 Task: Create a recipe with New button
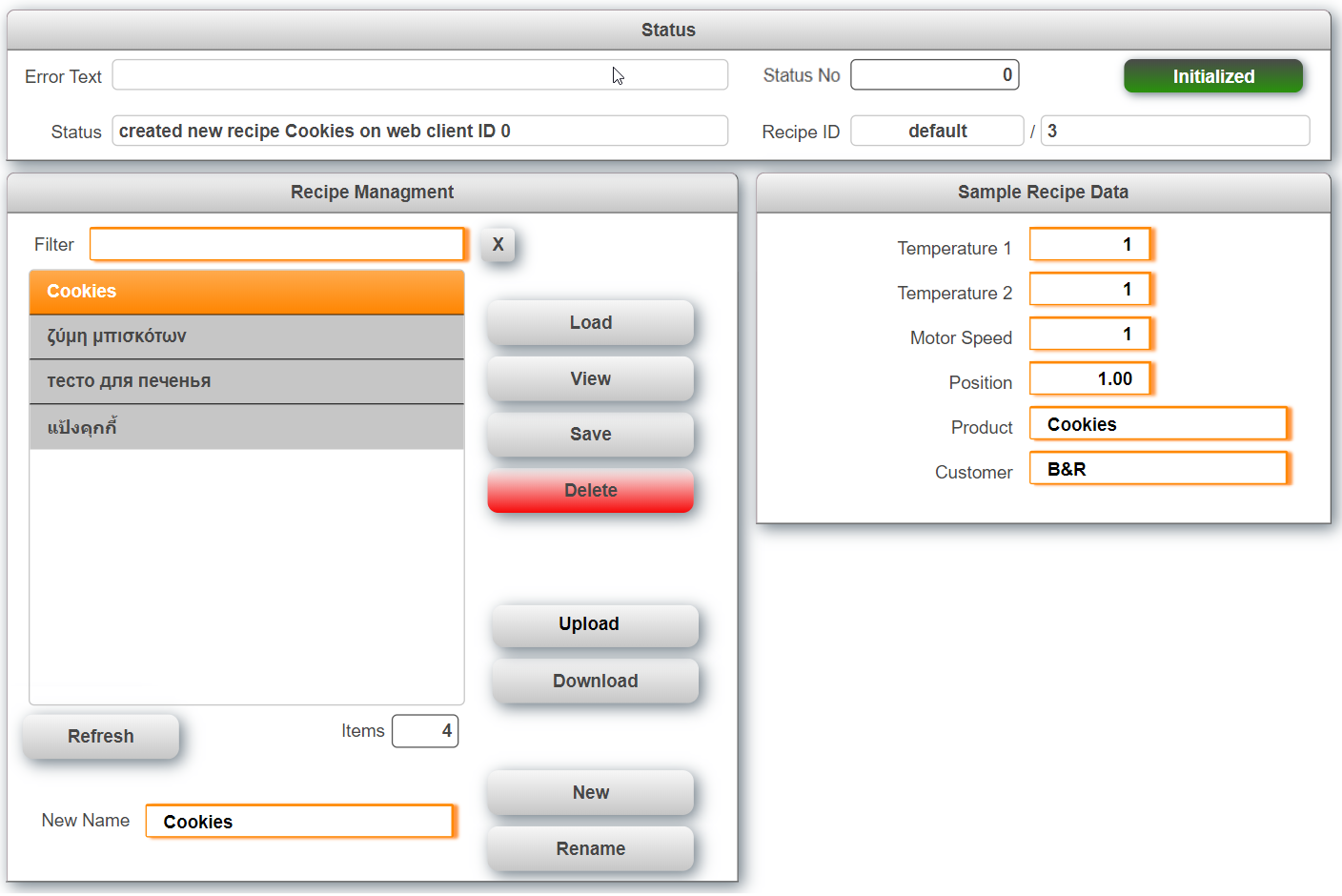[x=590, y=793]
